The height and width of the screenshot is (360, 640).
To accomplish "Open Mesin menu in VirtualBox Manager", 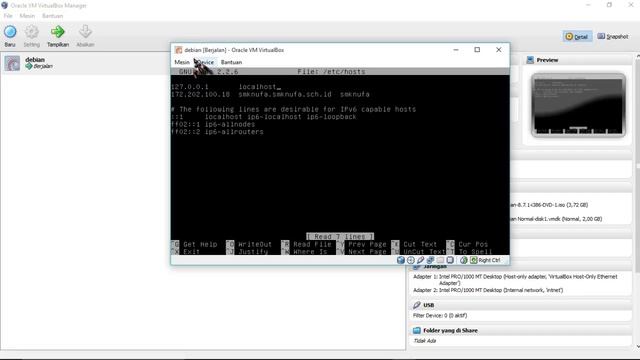I will point(27,16).
